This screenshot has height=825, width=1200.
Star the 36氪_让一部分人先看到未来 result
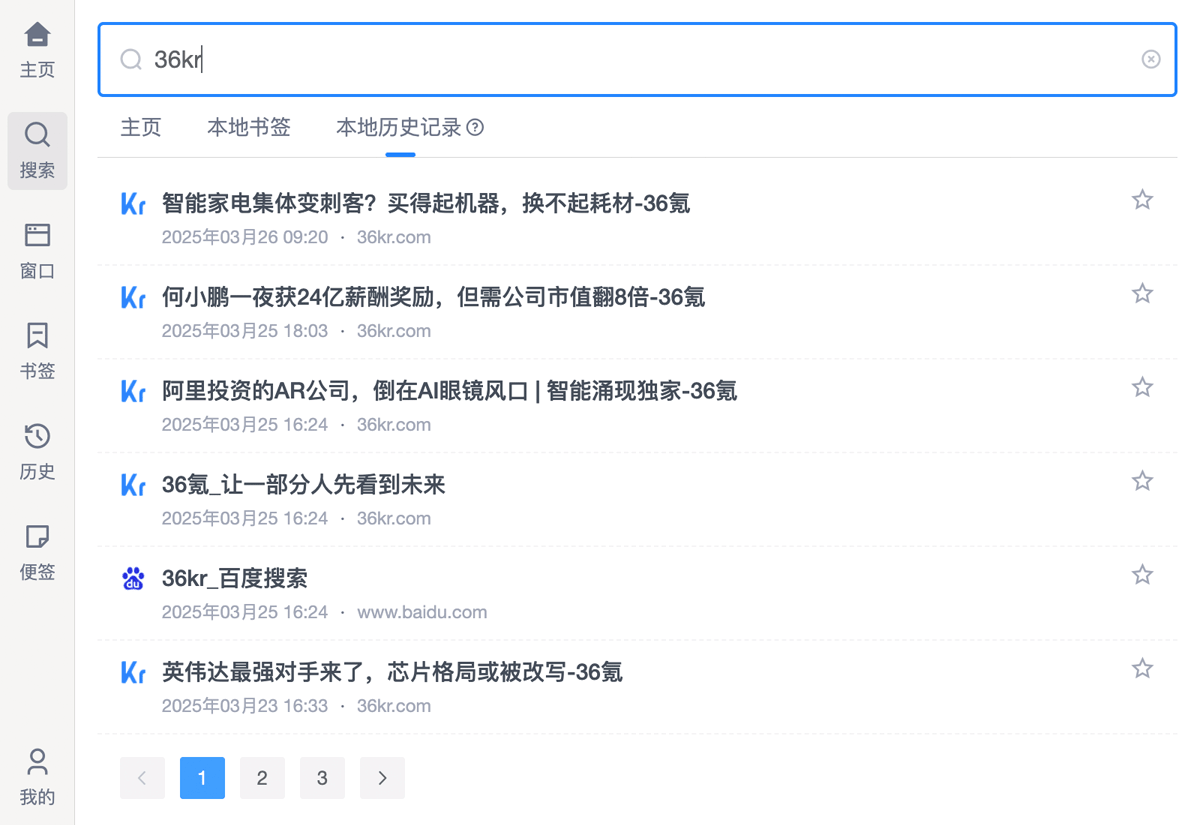click(1142, 481)
